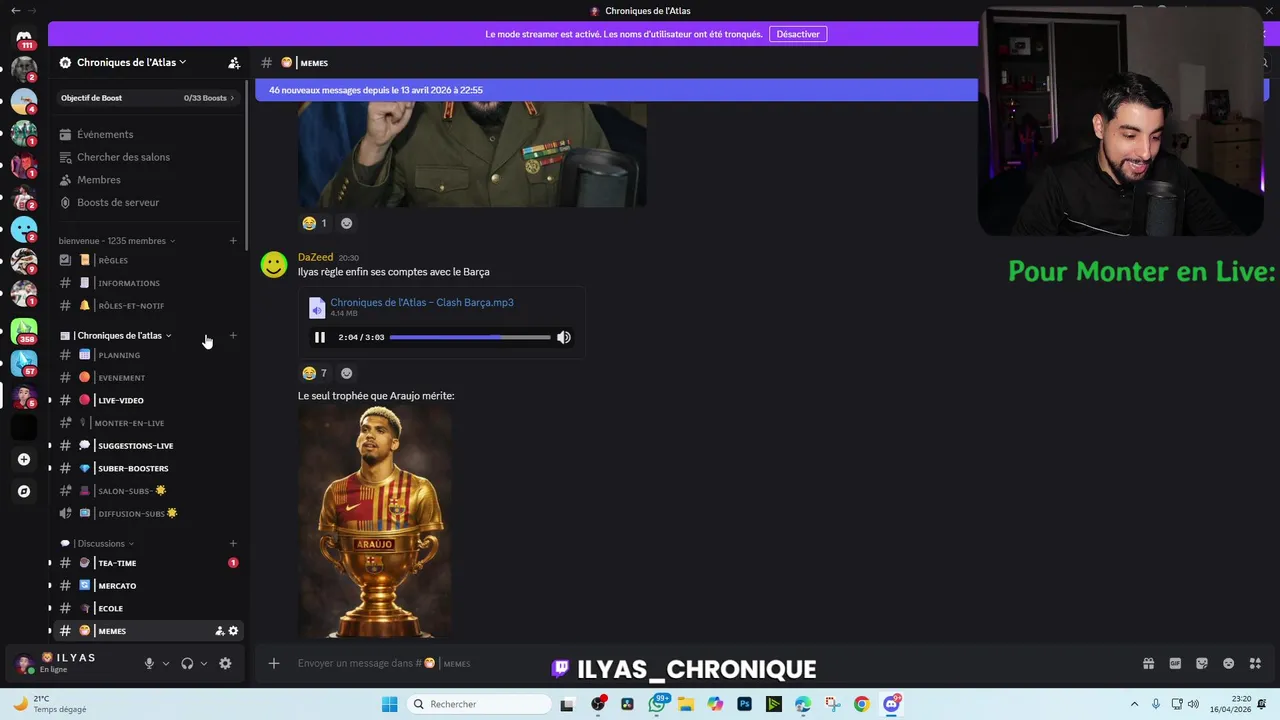Mute the audio player volume
The image size is (1280, 720).
pyautogui.click(x=564, y=337)
